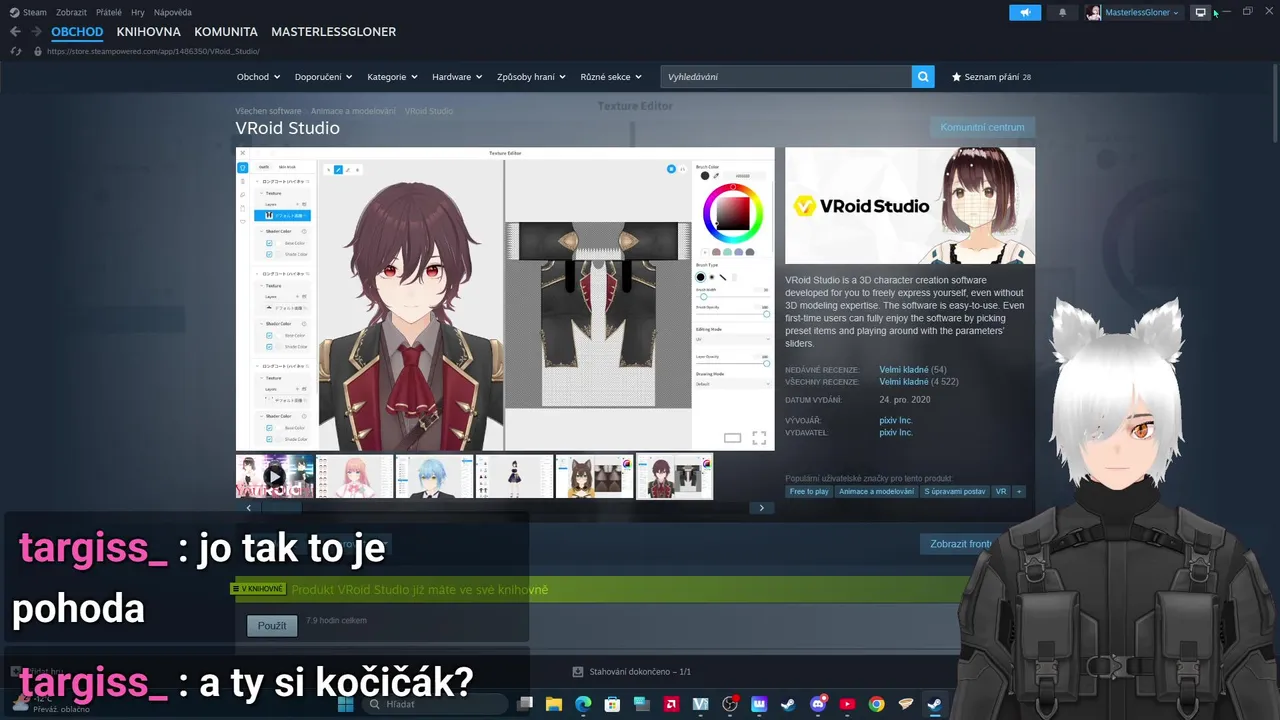Open the red YouTube taskbar icon
Viewport: 1280px width, 720px height.
847,704
